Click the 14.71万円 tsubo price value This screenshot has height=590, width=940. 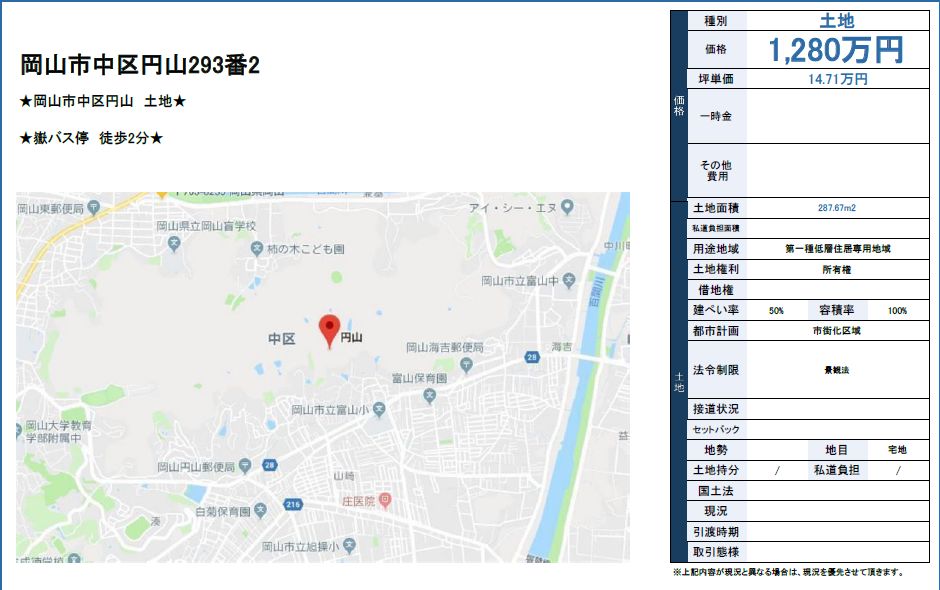click(837, 79)
